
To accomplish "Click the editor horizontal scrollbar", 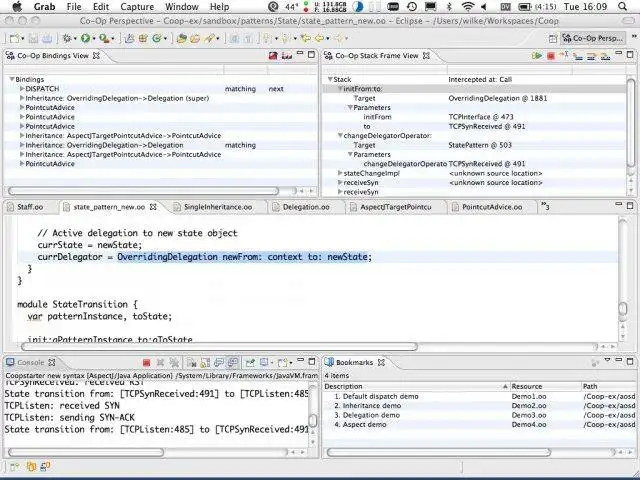I will tap(219, 347).
